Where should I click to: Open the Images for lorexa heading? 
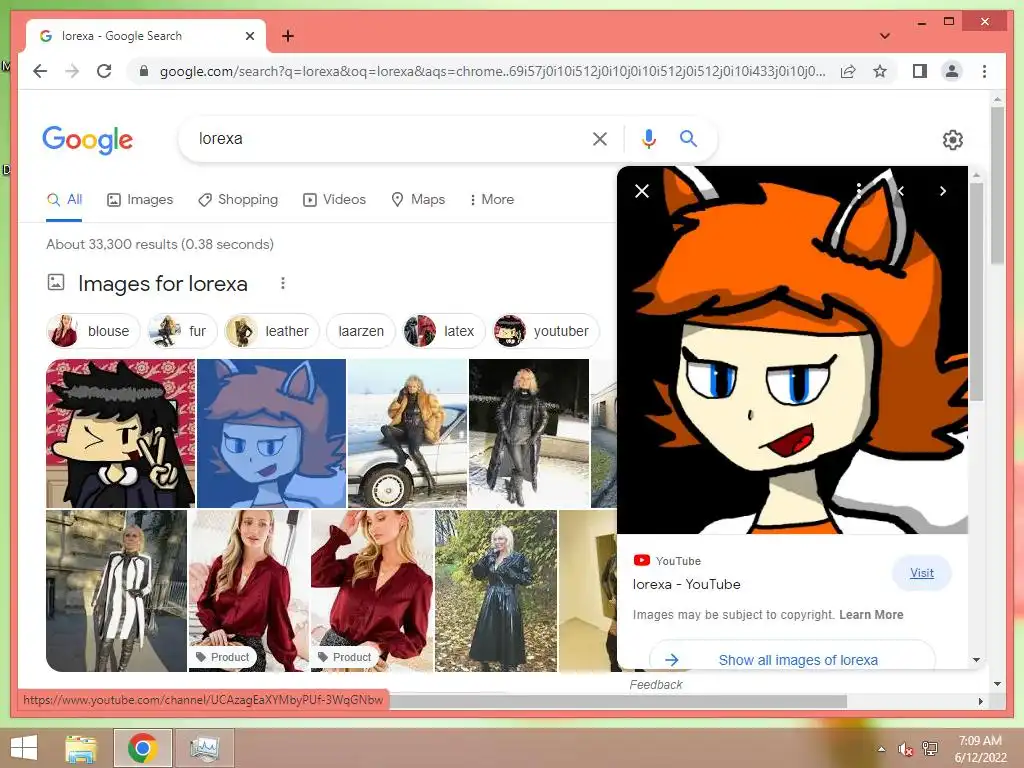(x=163, y=283)
